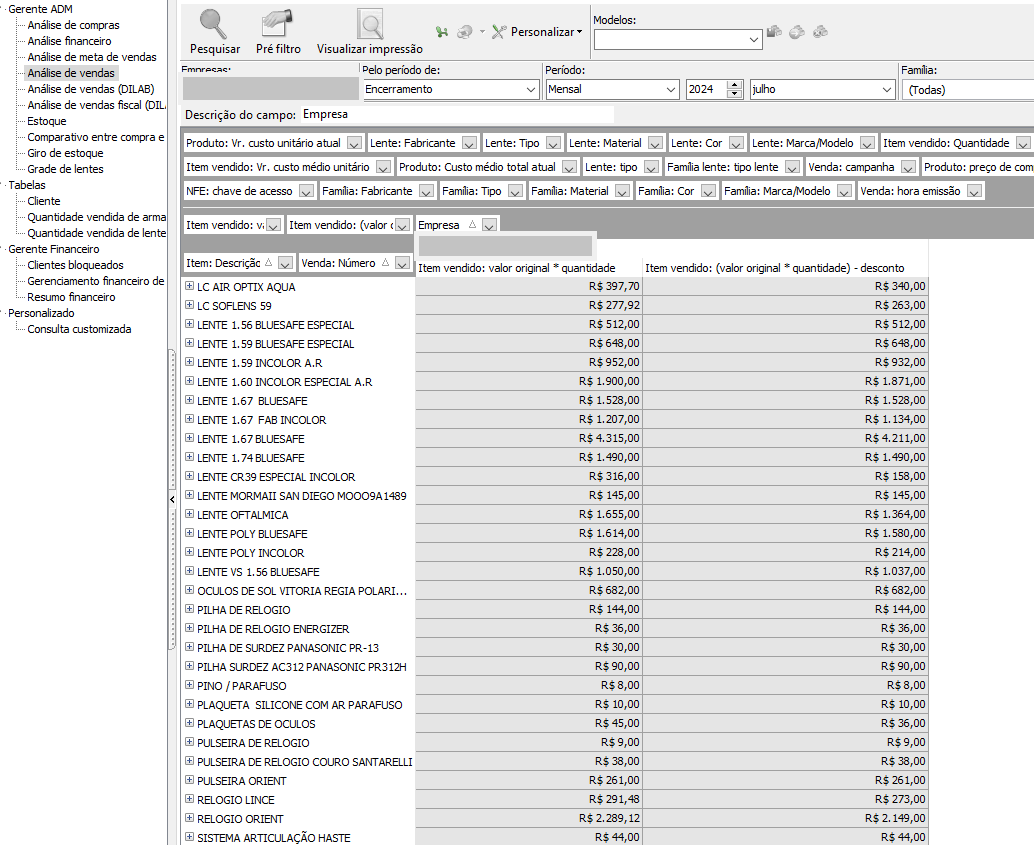
Task: Open the Modelos combo box
Action: click(678, 40)
